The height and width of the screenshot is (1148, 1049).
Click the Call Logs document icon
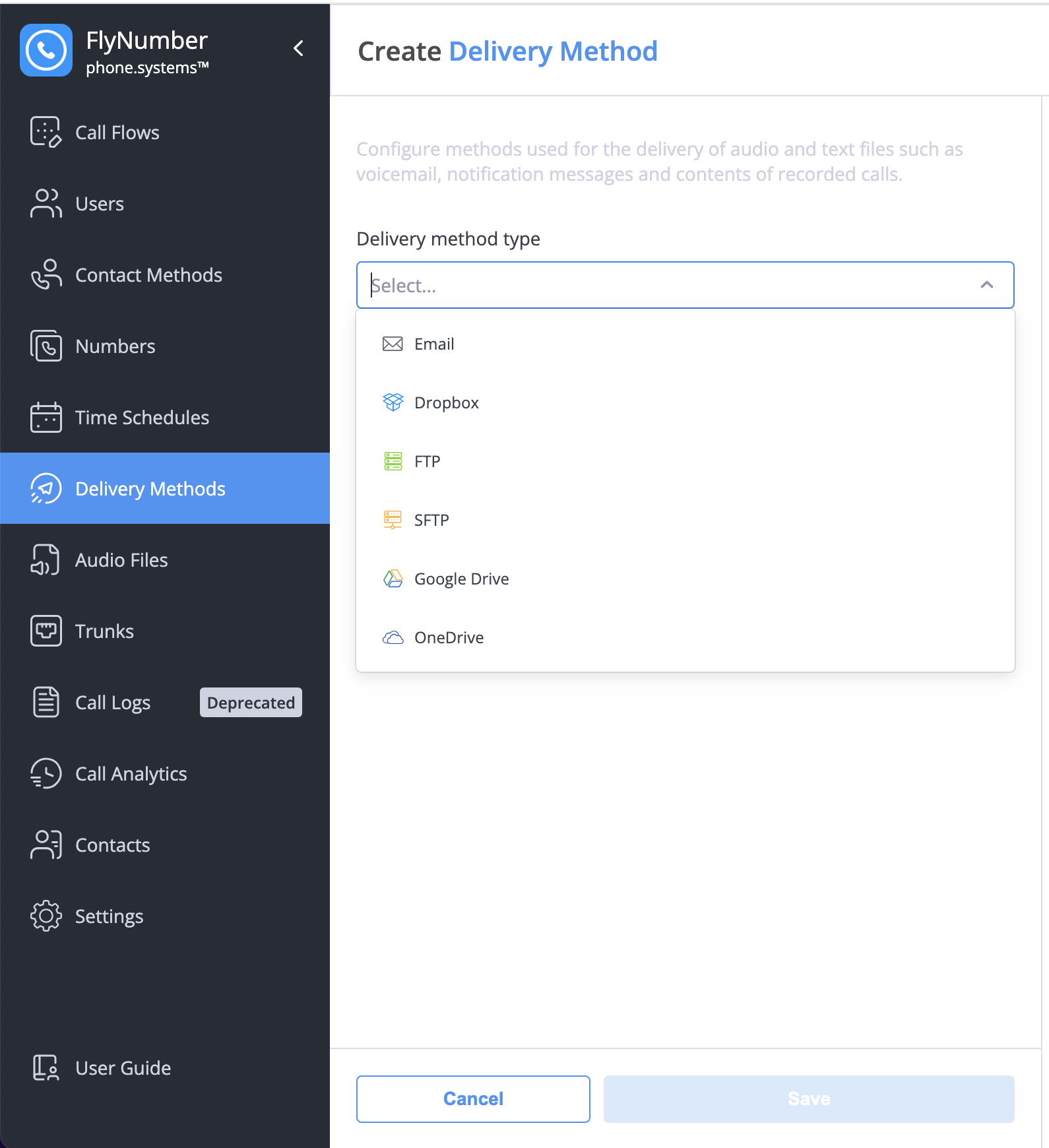pyautogui.click(x=46, y=702)
